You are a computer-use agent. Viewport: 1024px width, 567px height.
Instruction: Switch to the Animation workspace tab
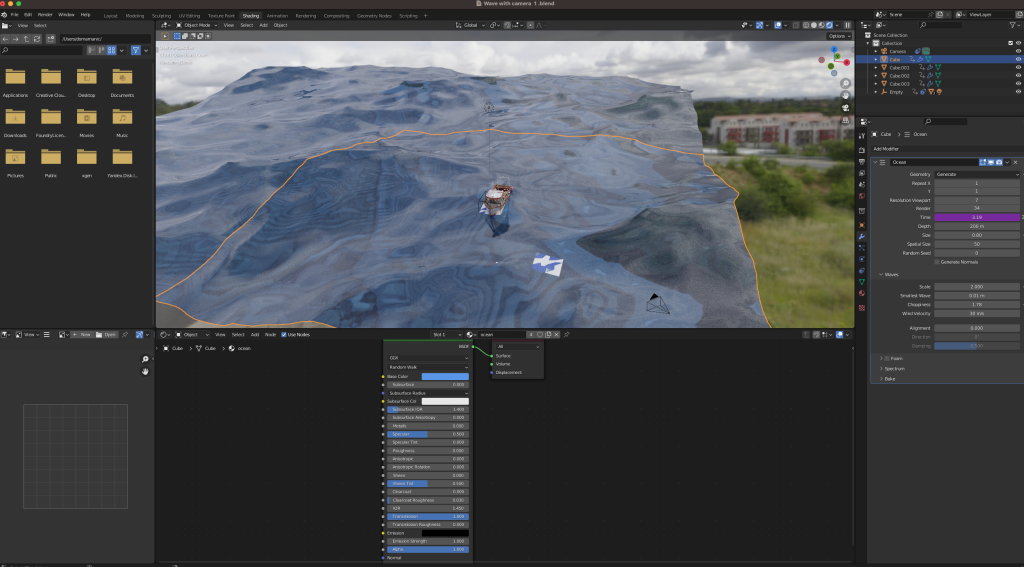coord(277,16)
